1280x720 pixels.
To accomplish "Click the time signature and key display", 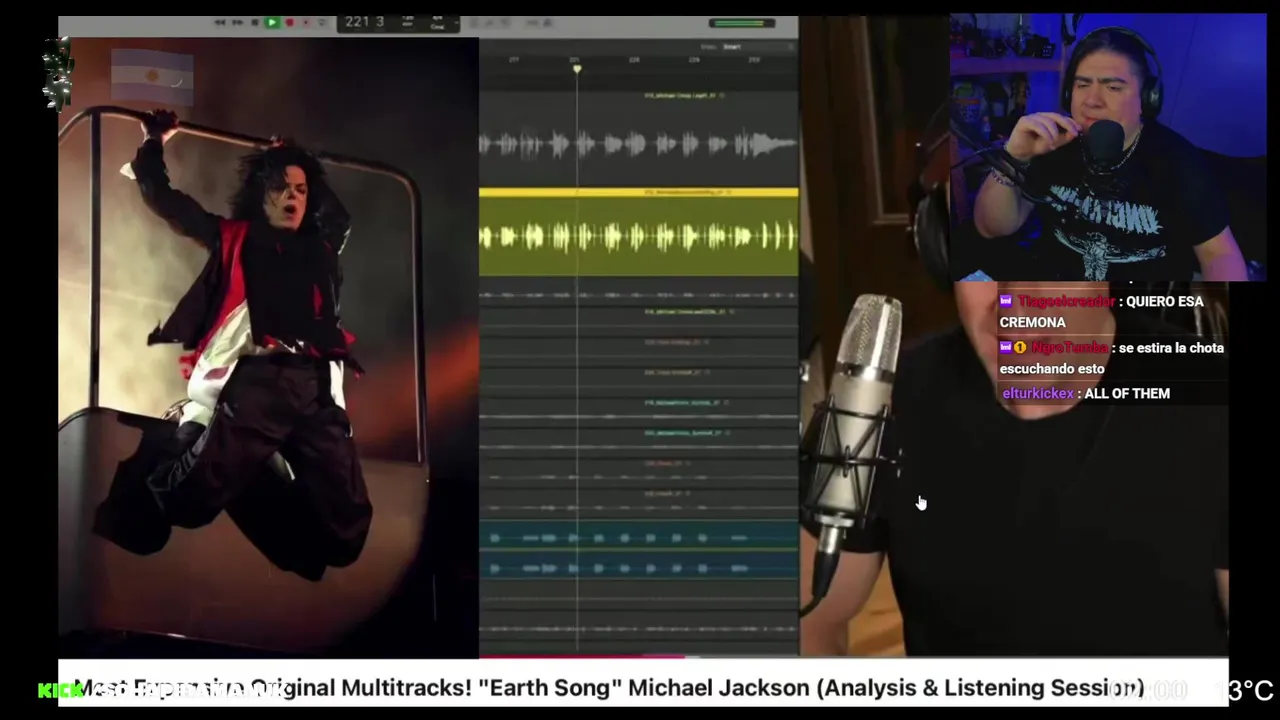I will [437, 22].
